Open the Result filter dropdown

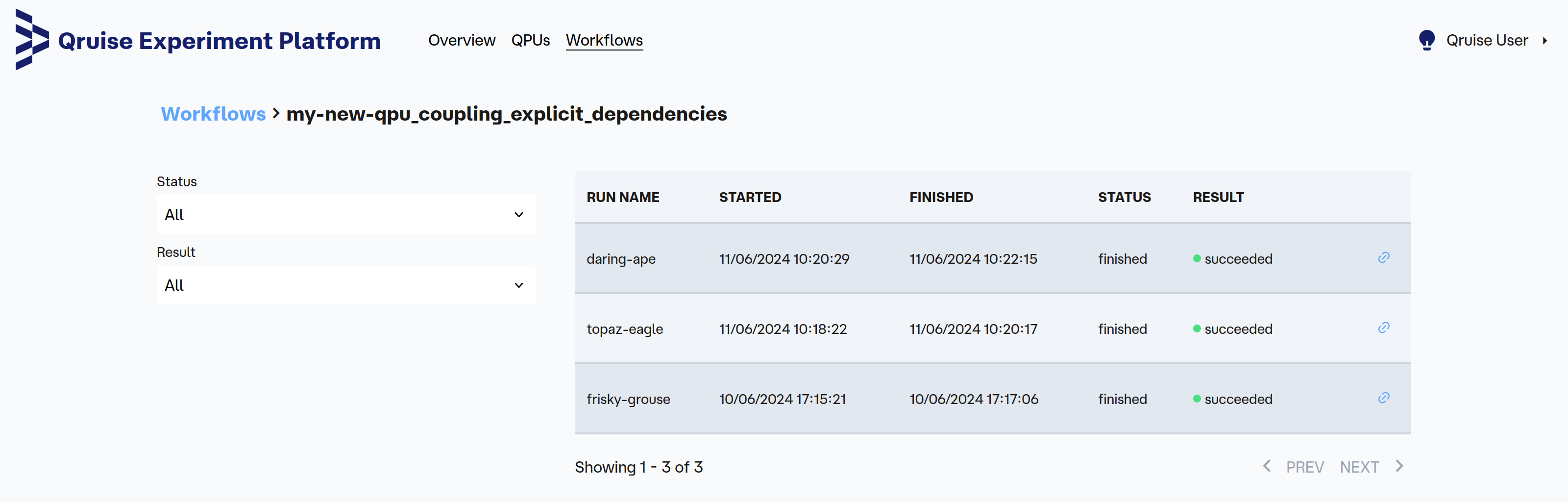346,285
